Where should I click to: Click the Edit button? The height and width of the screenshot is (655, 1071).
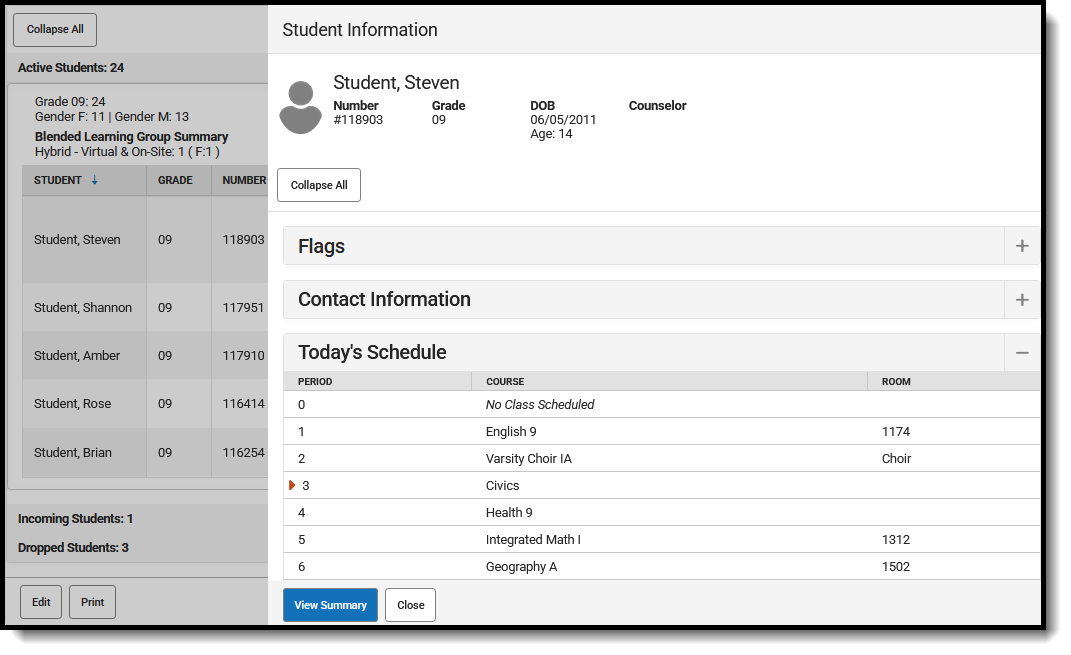point(40,601)
